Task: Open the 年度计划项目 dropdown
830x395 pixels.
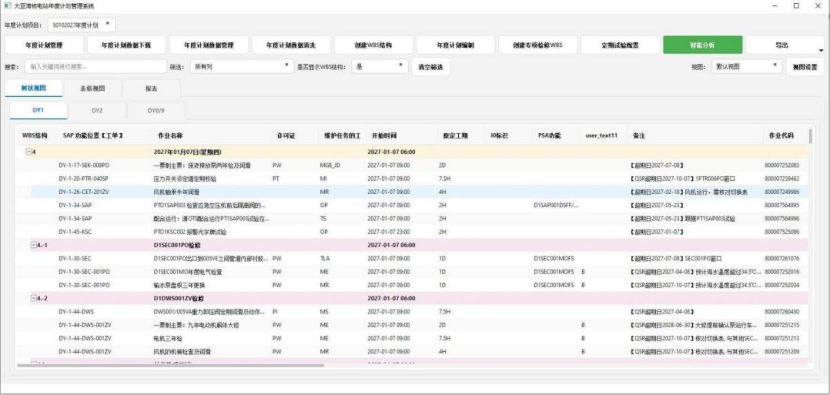Action: 82,24
